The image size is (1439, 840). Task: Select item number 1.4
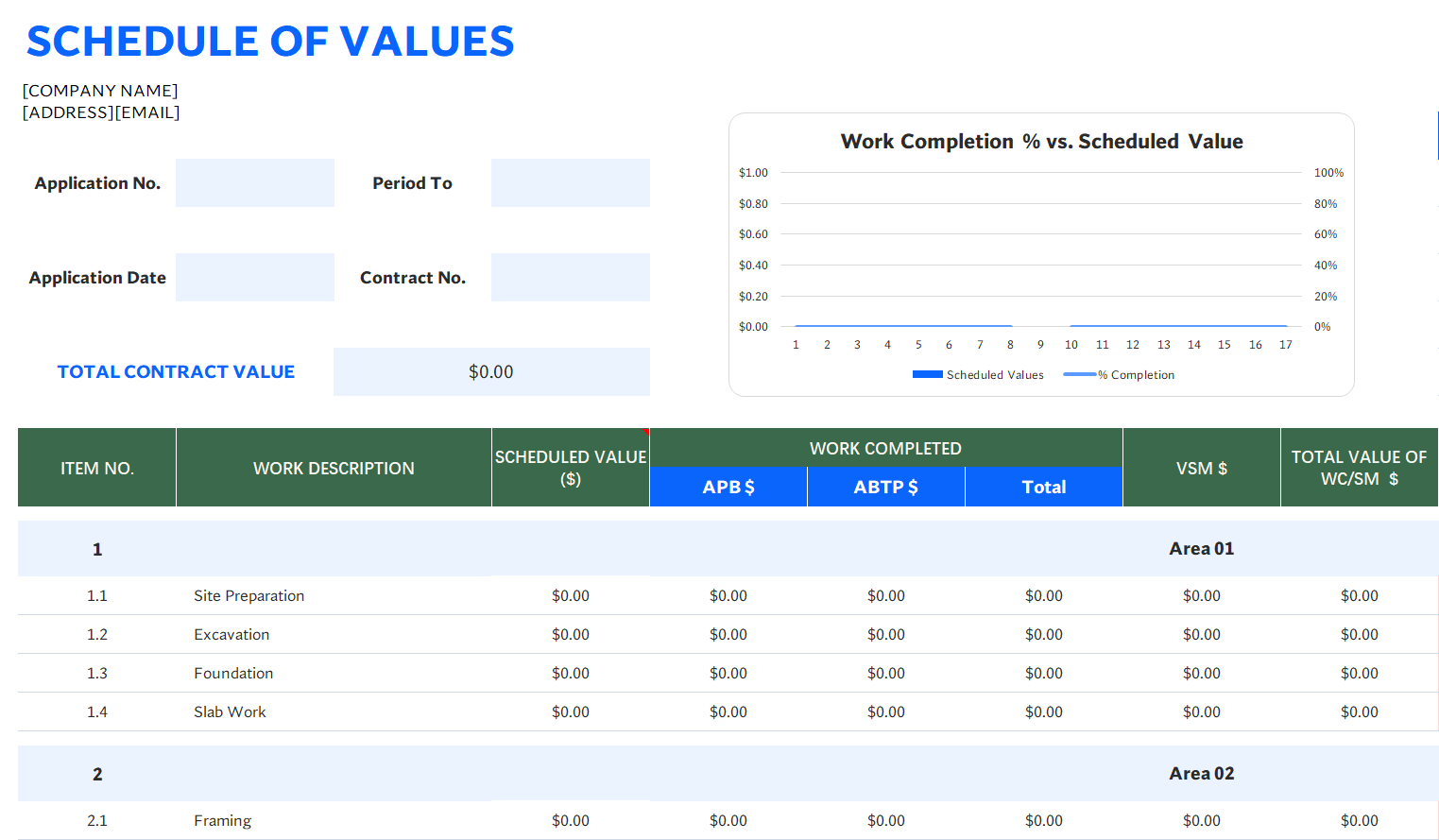(x=97, y=712)
